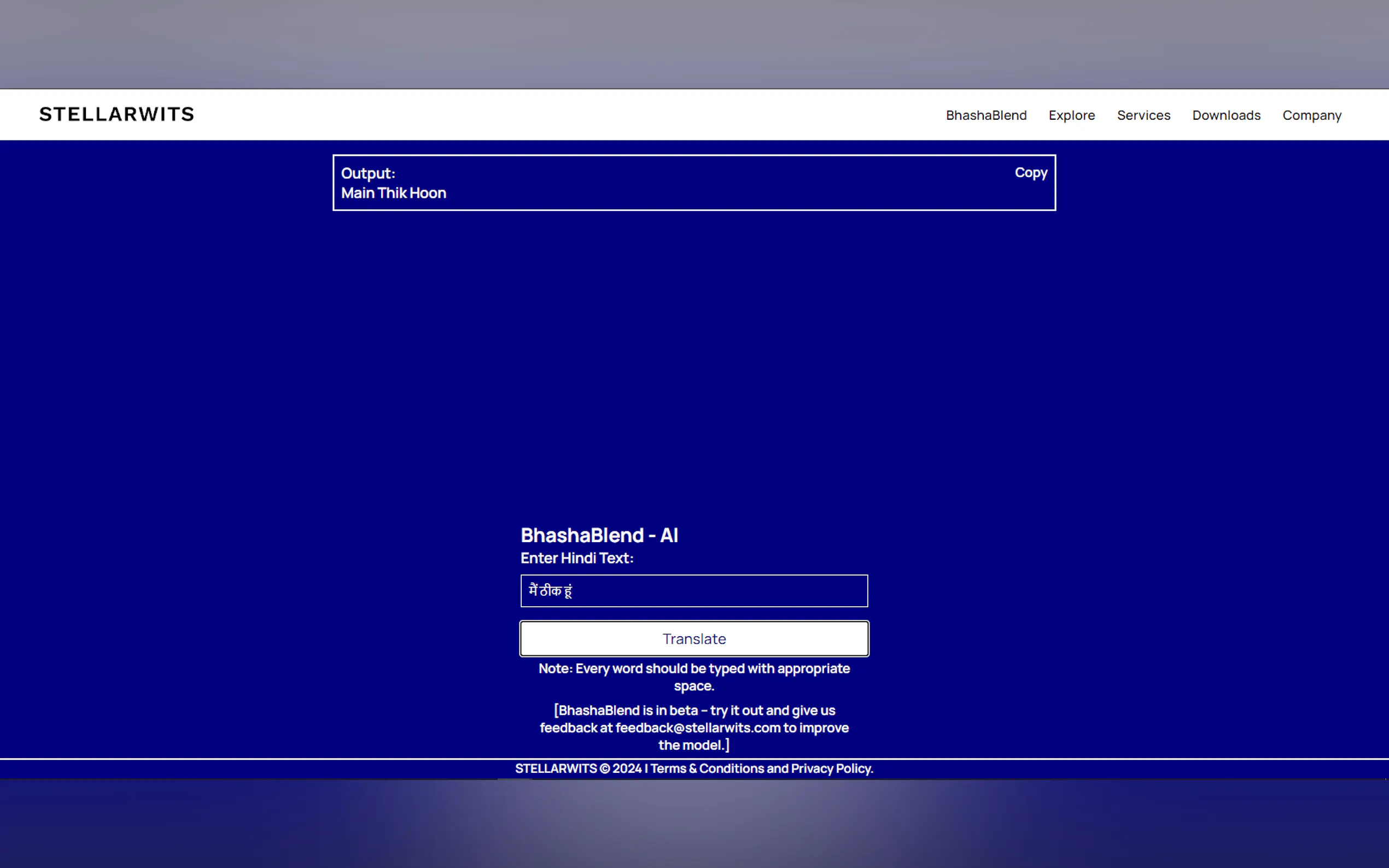The width and height of the screenshot is (1389, 868).
Task: Open the Company menu
Action: point(1311,115)
